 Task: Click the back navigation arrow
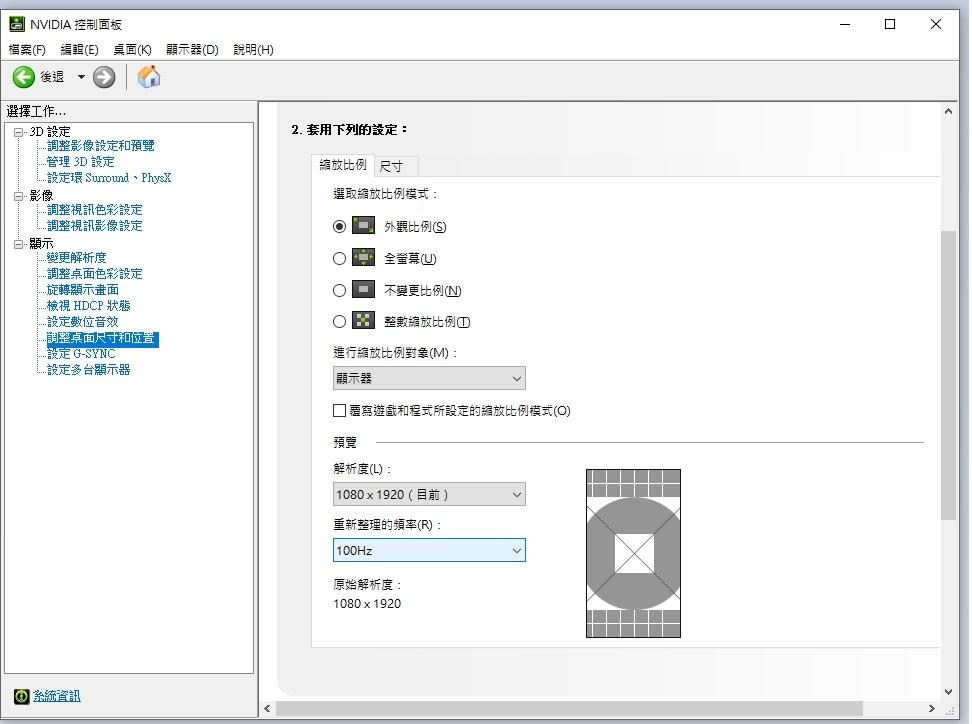(x=22, y=76)
